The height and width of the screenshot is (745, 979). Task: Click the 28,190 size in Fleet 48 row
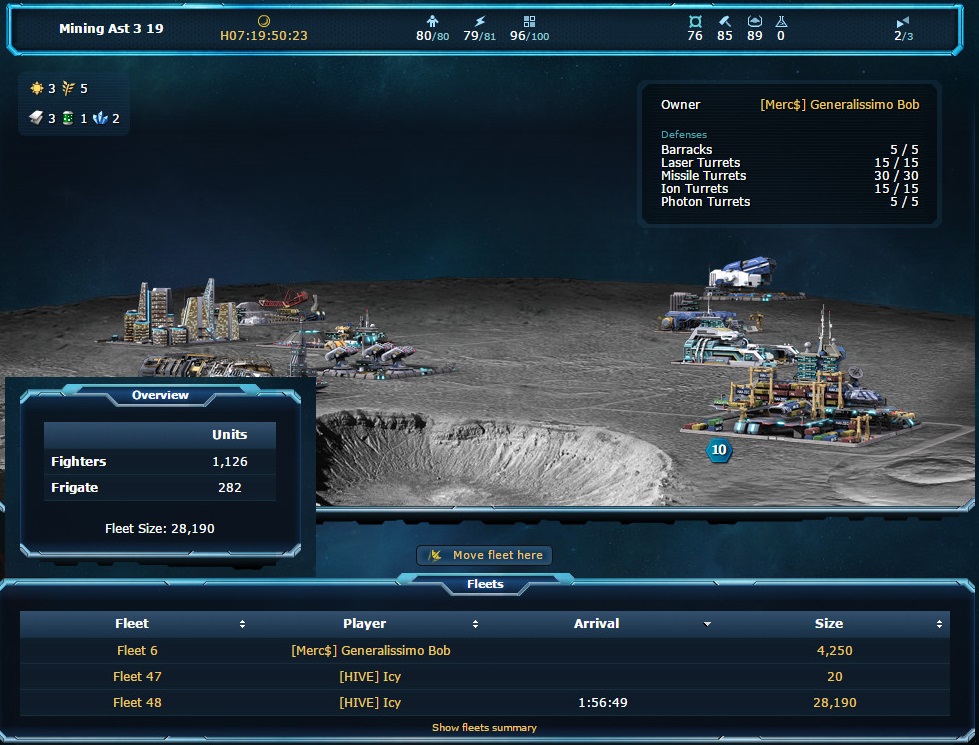[x=835, y=703]
